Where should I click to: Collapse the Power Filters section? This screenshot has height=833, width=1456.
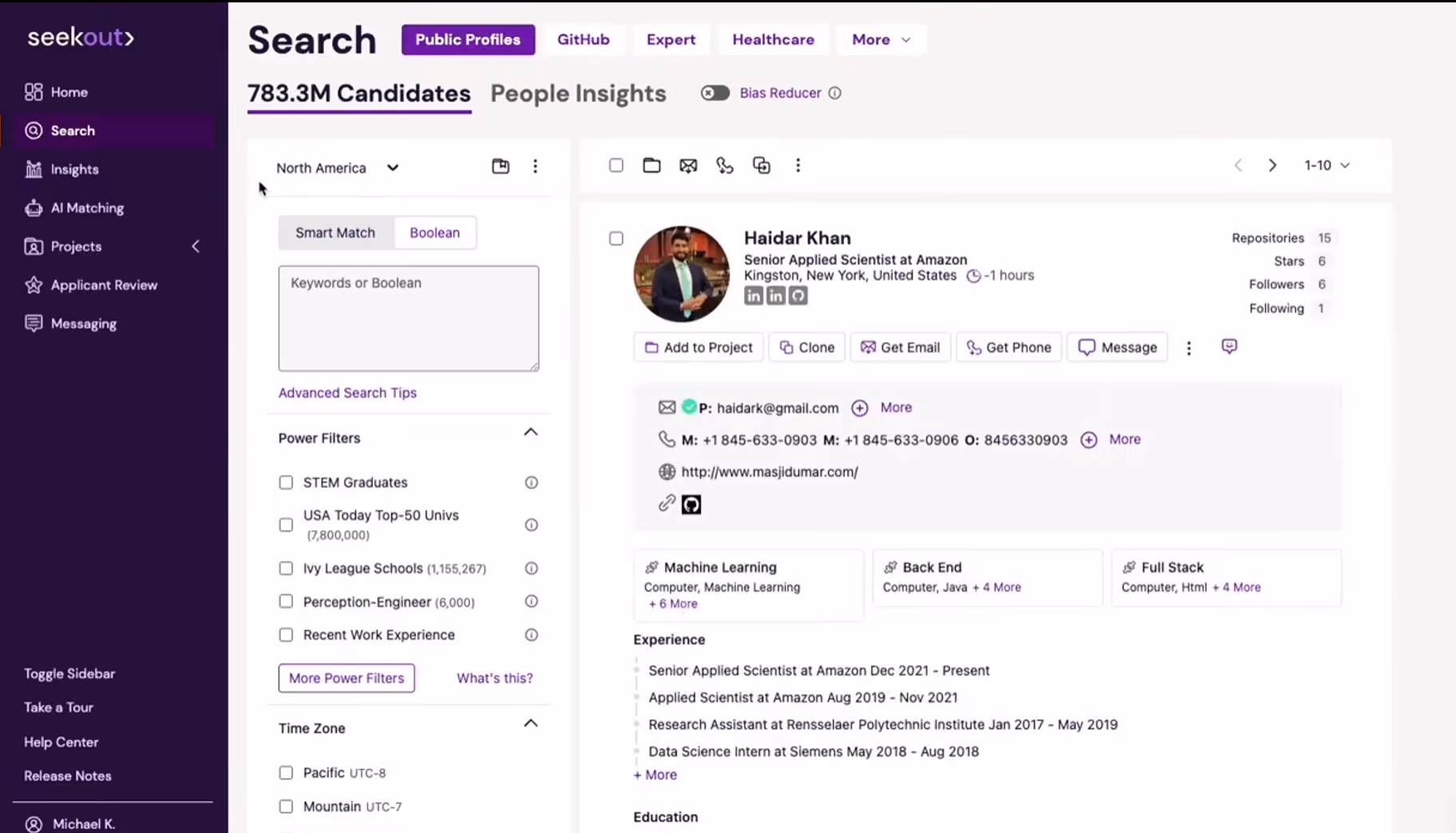tap(531, 432)
